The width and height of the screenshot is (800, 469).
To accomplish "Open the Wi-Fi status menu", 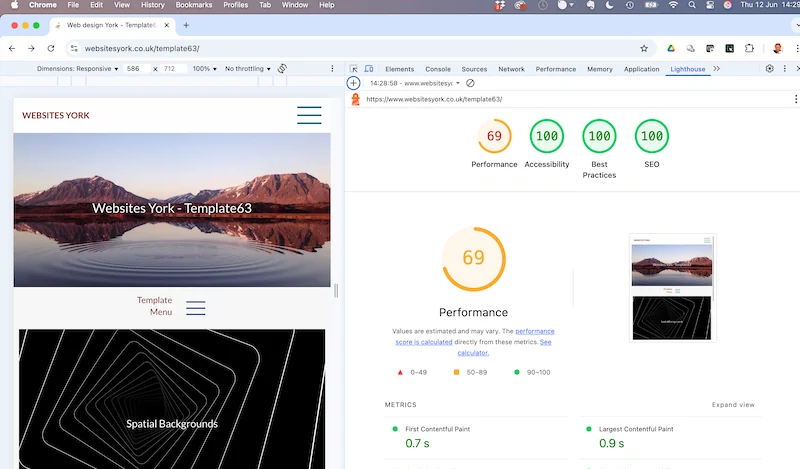I will 673,5.
